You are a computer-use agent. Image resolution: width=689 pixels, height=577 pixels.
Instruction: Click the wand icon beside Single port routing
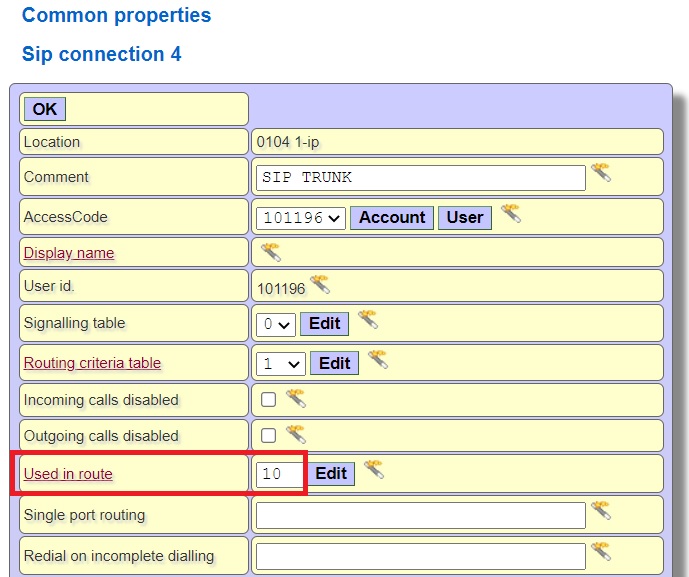[600, 511]
